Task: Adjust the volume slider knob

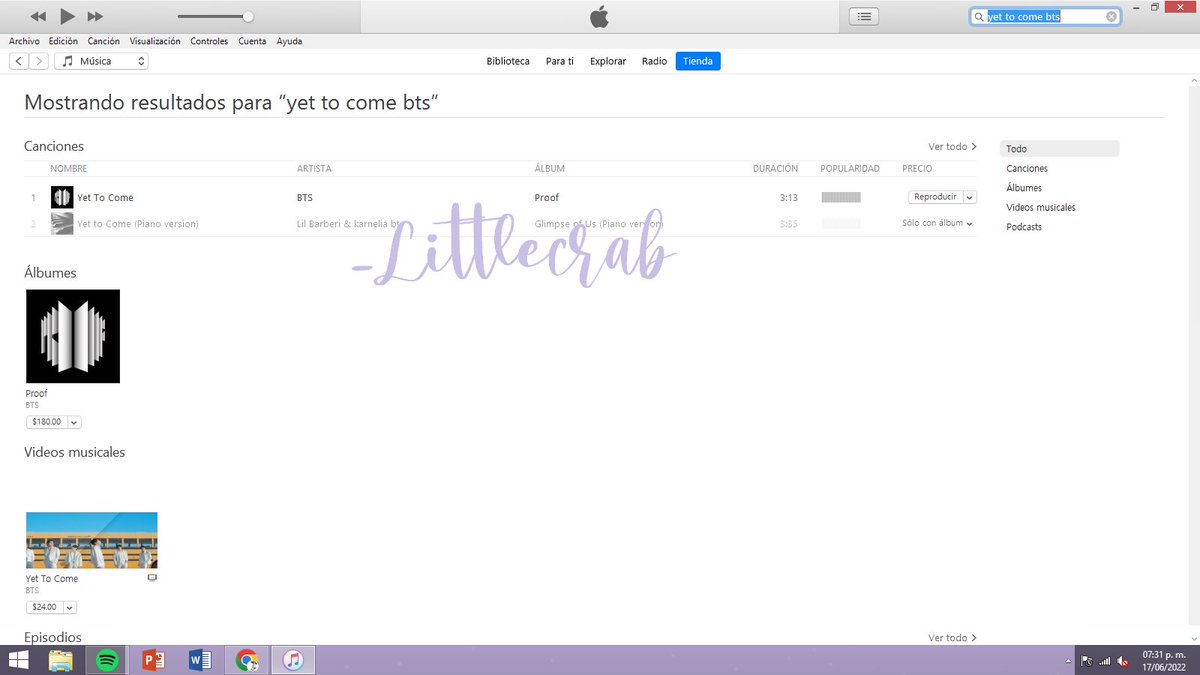Action: [248, 16]
